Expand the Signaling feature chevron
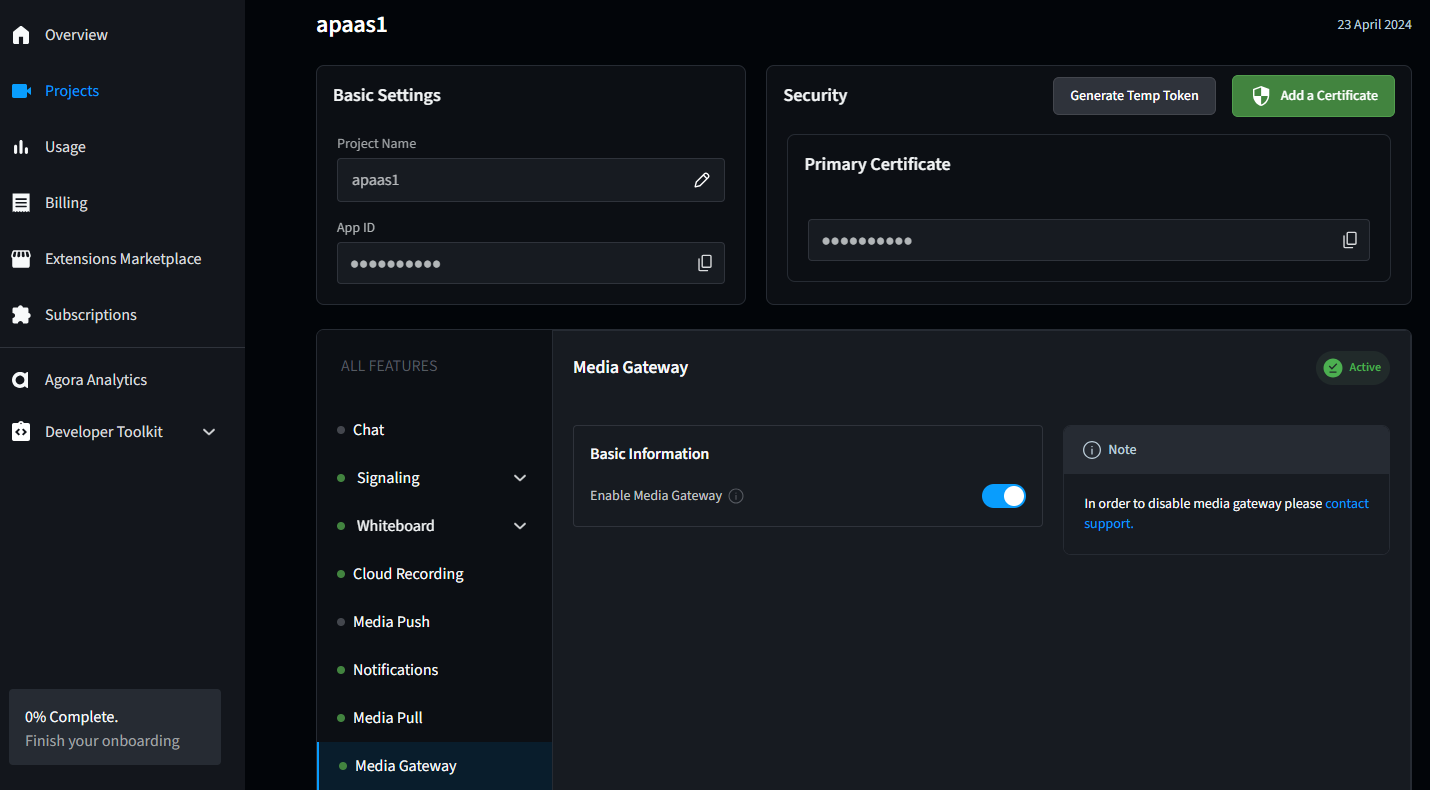1430x790 pixels. click(x=520, y=478)
